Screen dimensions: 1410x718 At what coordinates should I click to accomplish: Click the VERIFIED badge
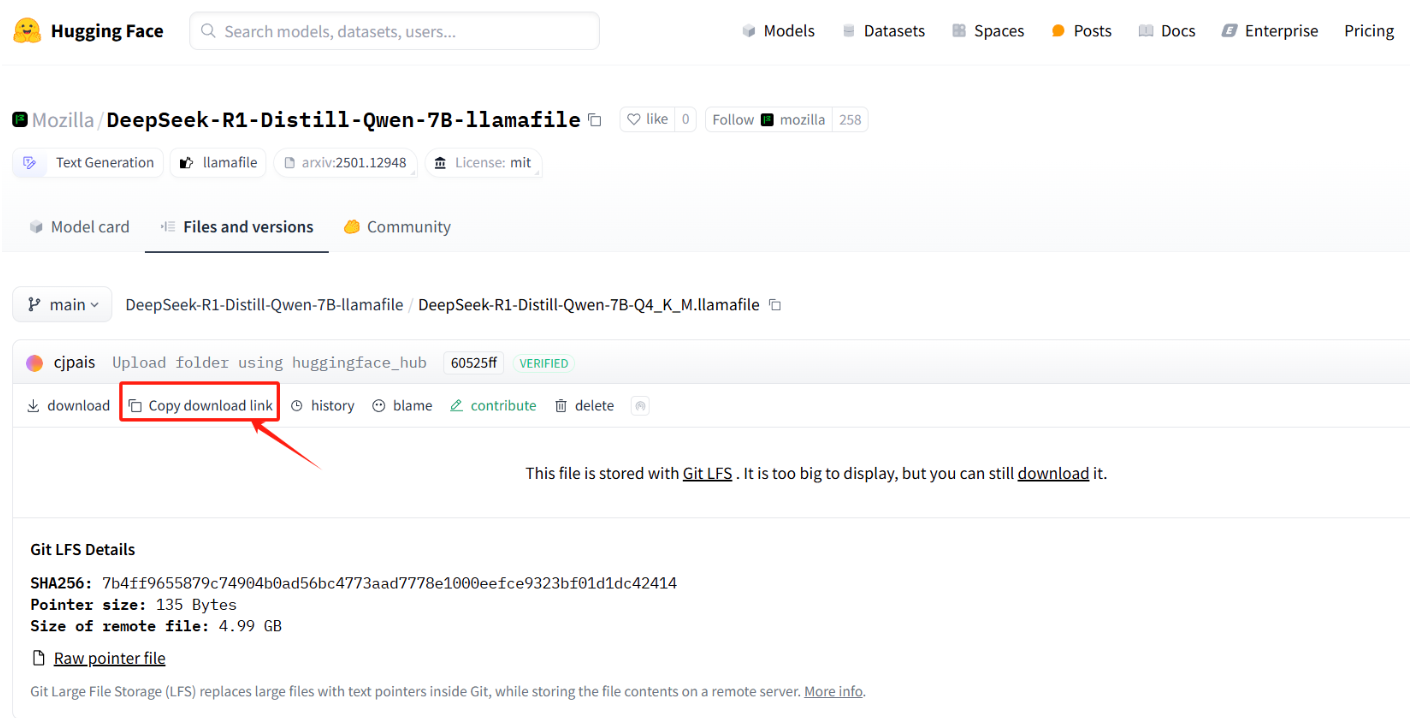click(x=544, y=363)
